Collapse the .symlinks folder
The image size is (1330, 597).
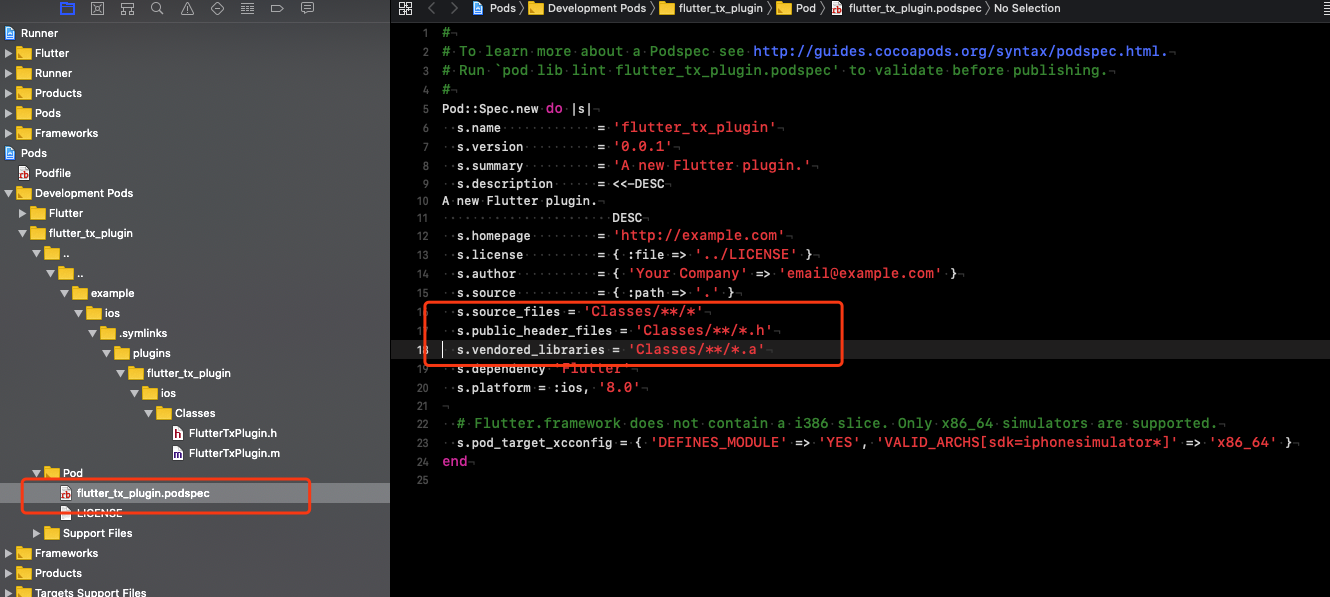coord(93,333)
